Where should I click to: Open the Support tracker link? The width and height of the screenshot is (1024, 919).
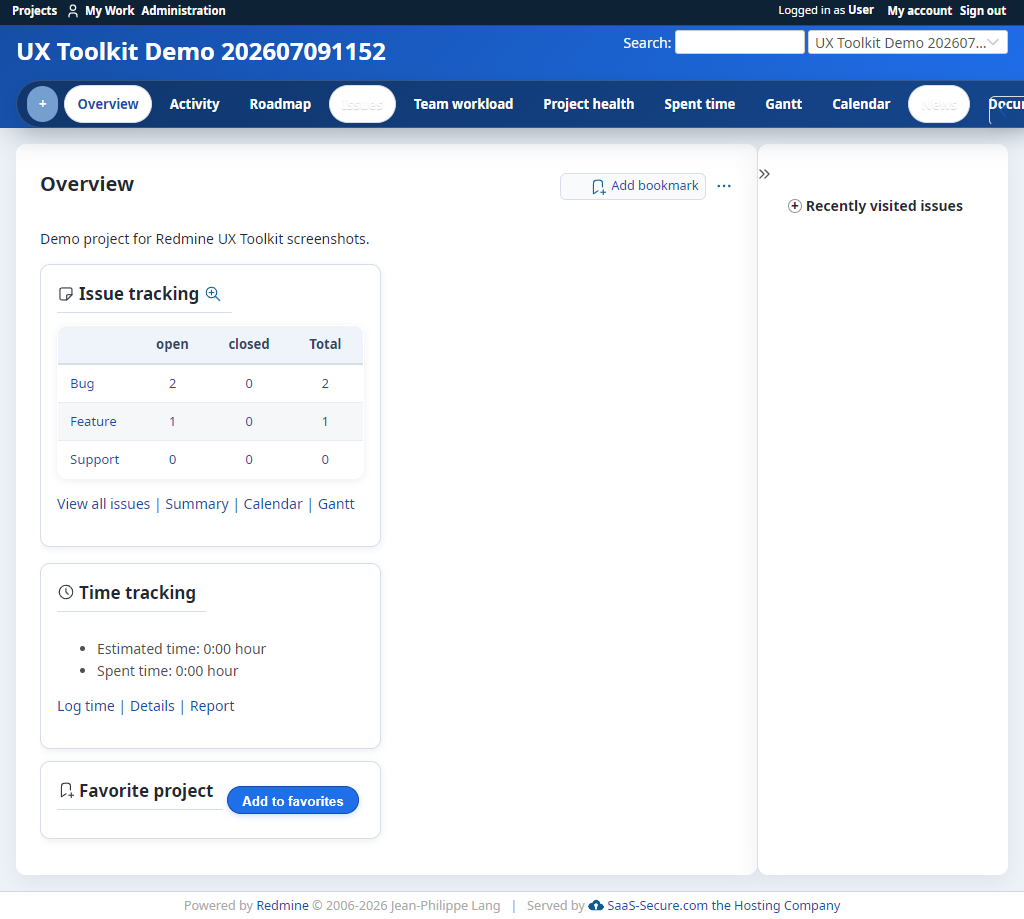click(x=95, y=460)
